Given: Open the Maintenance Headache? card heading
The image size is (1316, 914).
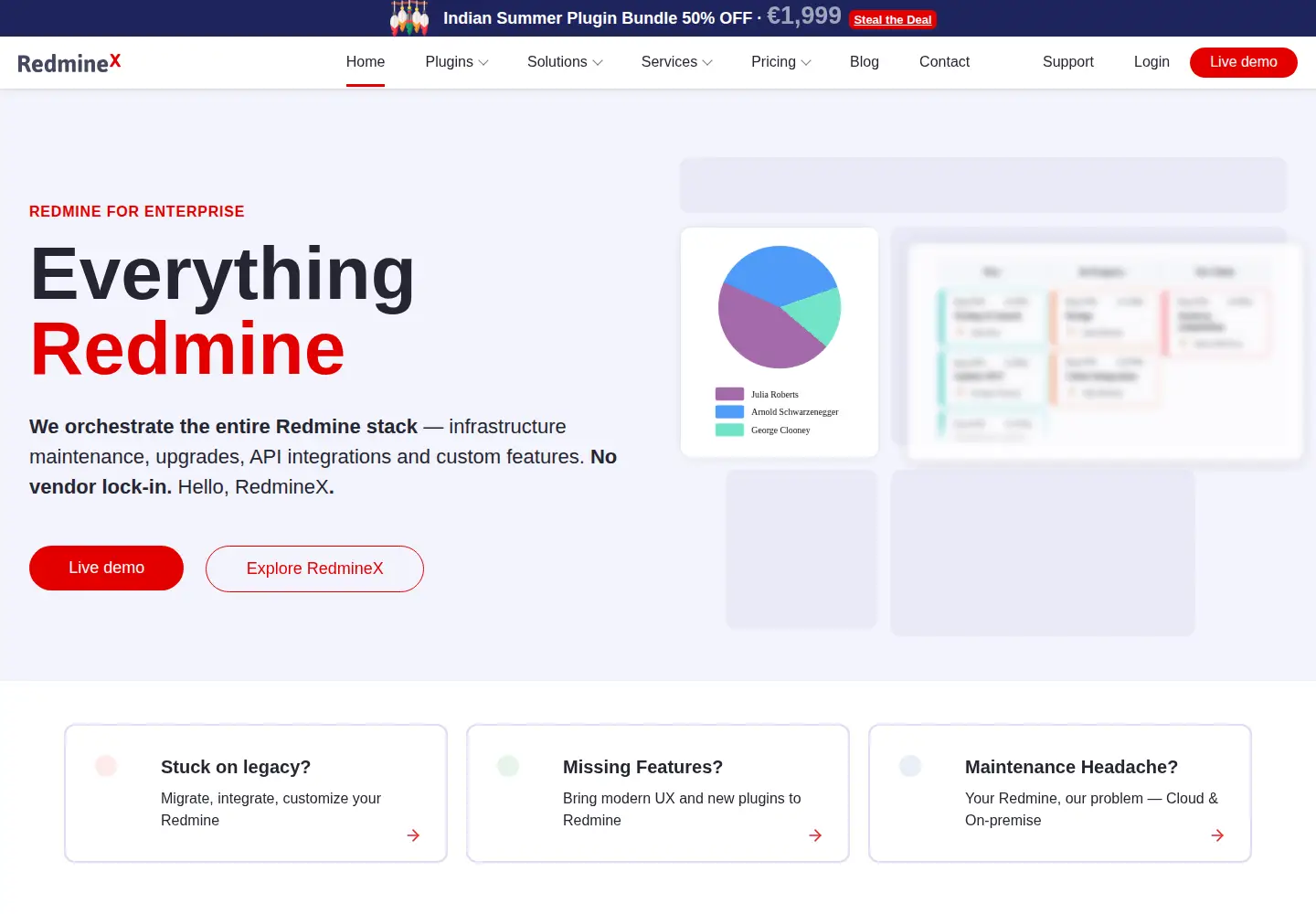Looking at the screenshot, I should [x=1071, y=767].
